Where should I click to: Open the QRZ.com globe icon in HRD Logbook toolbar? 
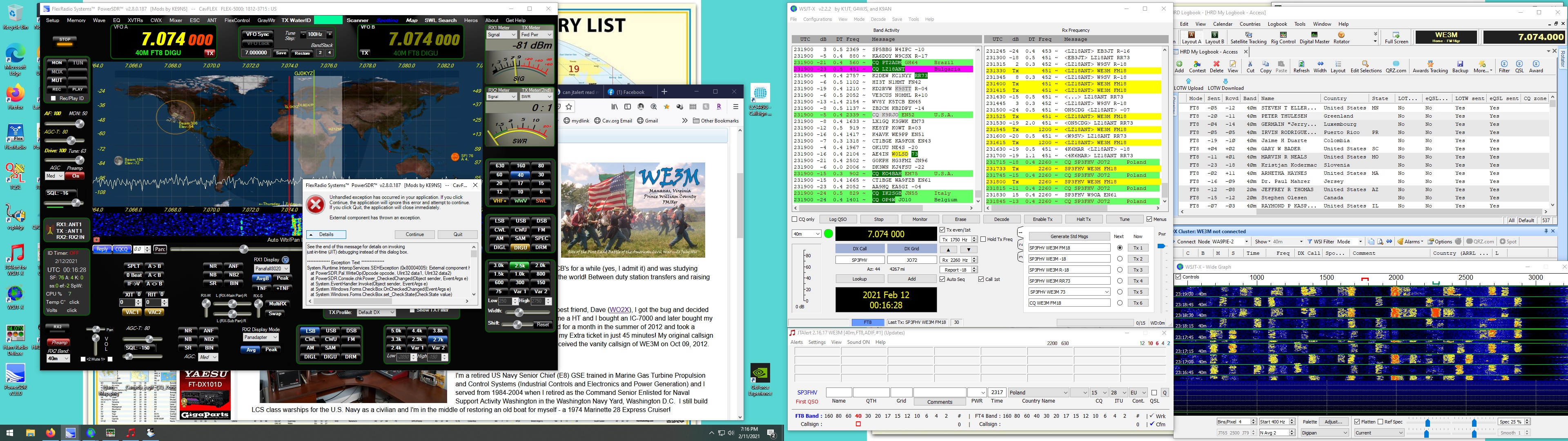[x=1396, y=67]
